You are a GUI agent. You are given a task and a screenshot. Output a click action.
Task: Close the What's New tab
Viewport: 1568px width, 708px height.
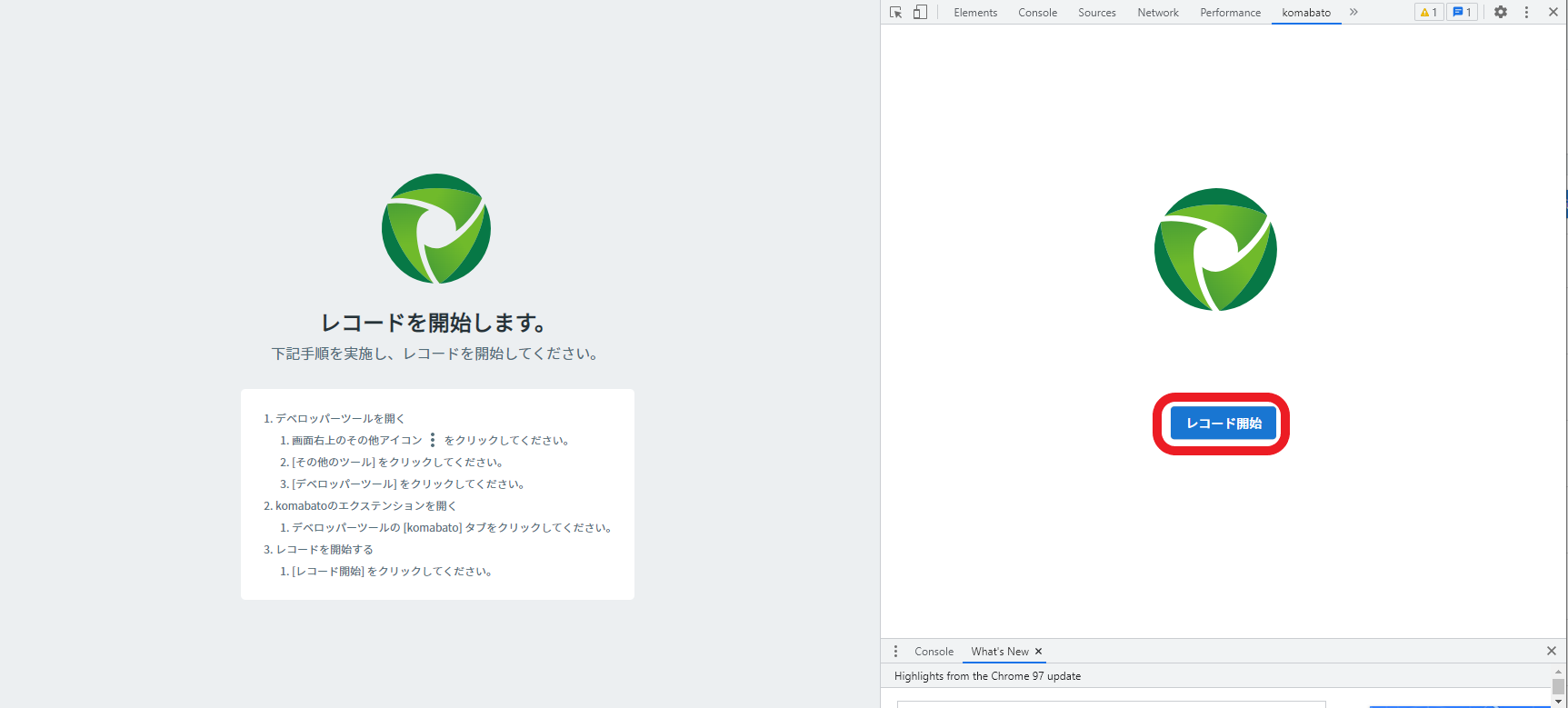click(x=1038, y=652)
